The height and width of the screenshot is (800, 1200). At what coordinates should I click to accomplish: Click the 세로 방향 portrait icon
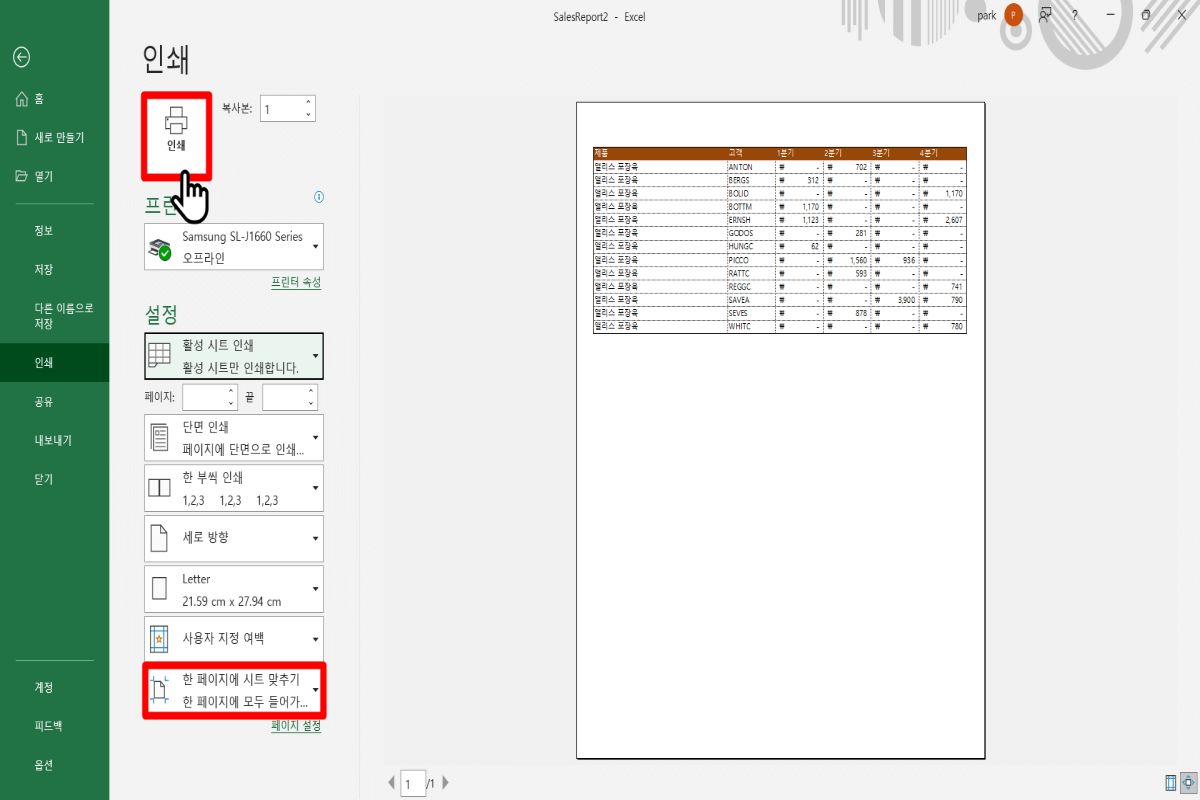point(159,538)
